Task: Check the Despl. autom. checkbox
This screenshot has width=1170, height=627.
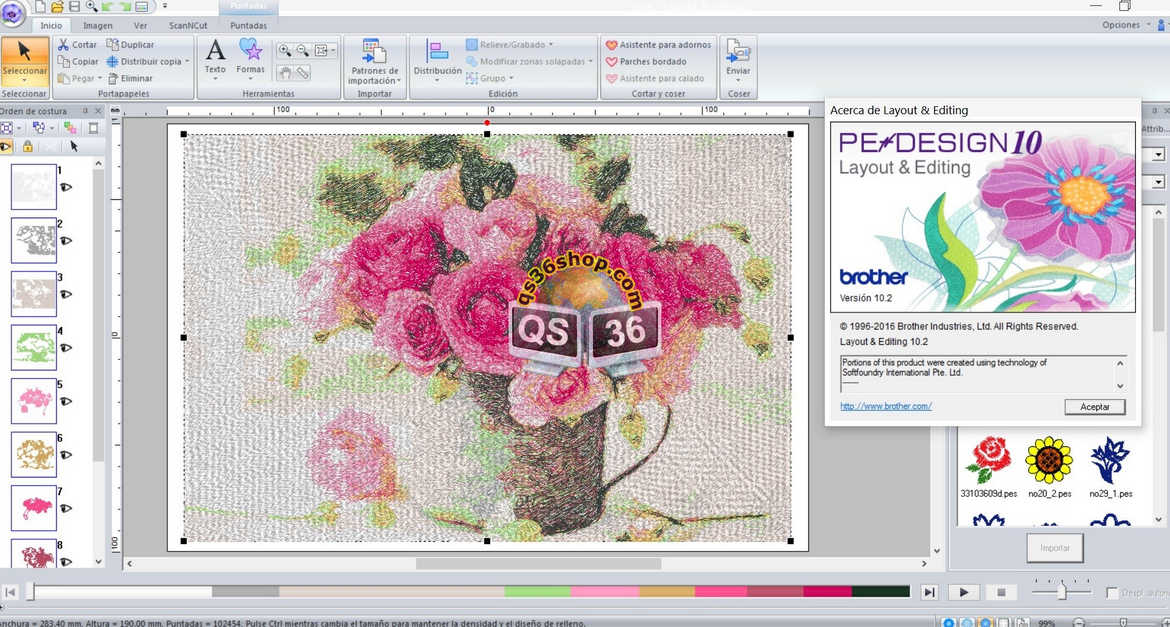Action: (x=1112, y=593)
